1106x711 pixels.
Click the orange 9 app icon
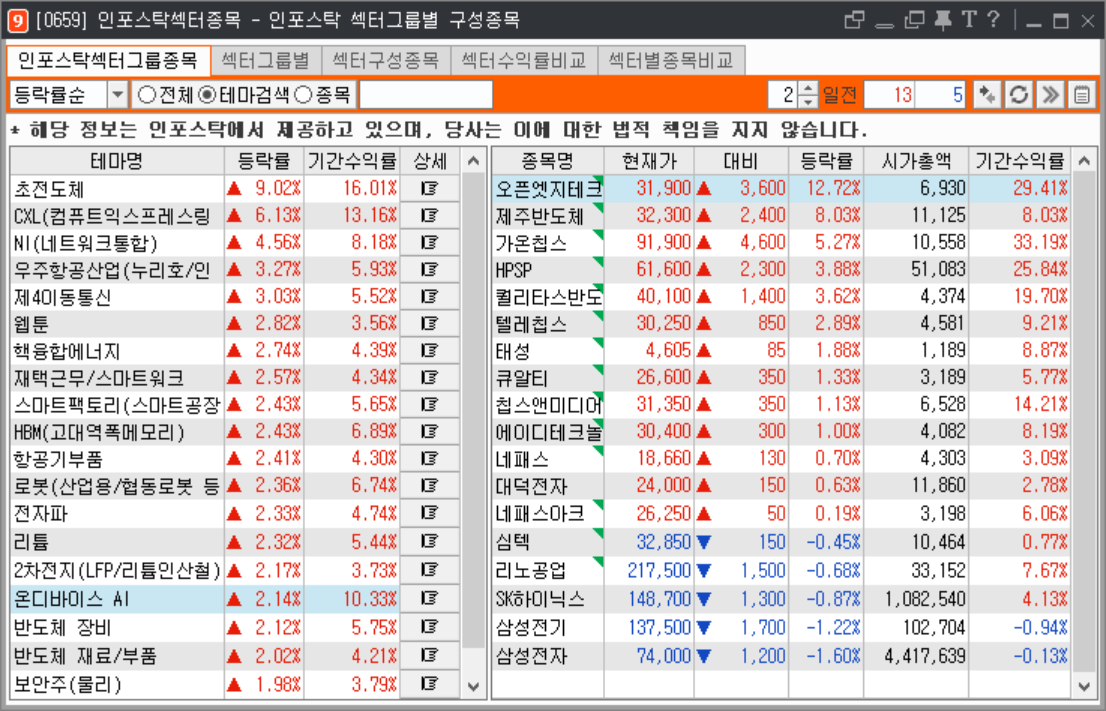tap(18, 20)
